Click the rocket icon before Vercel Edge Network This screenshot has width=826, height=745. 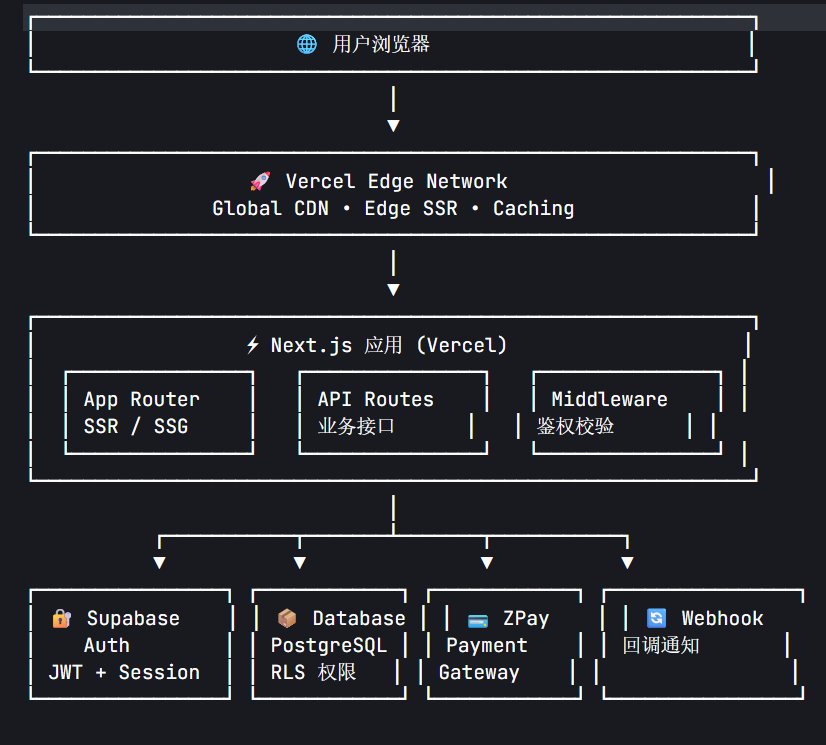click(x=260, y=181)
